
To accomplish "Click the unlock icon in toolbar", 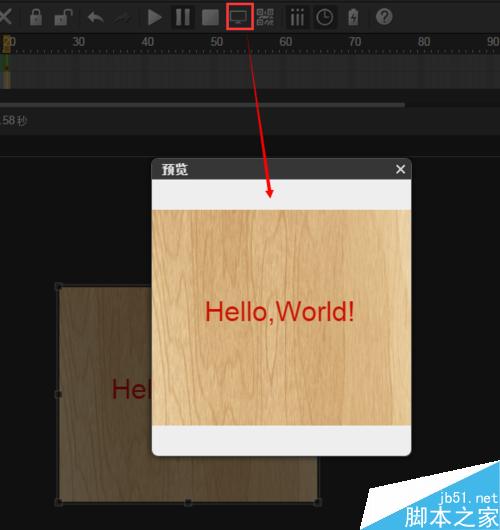I will click(x=63, y=17).
